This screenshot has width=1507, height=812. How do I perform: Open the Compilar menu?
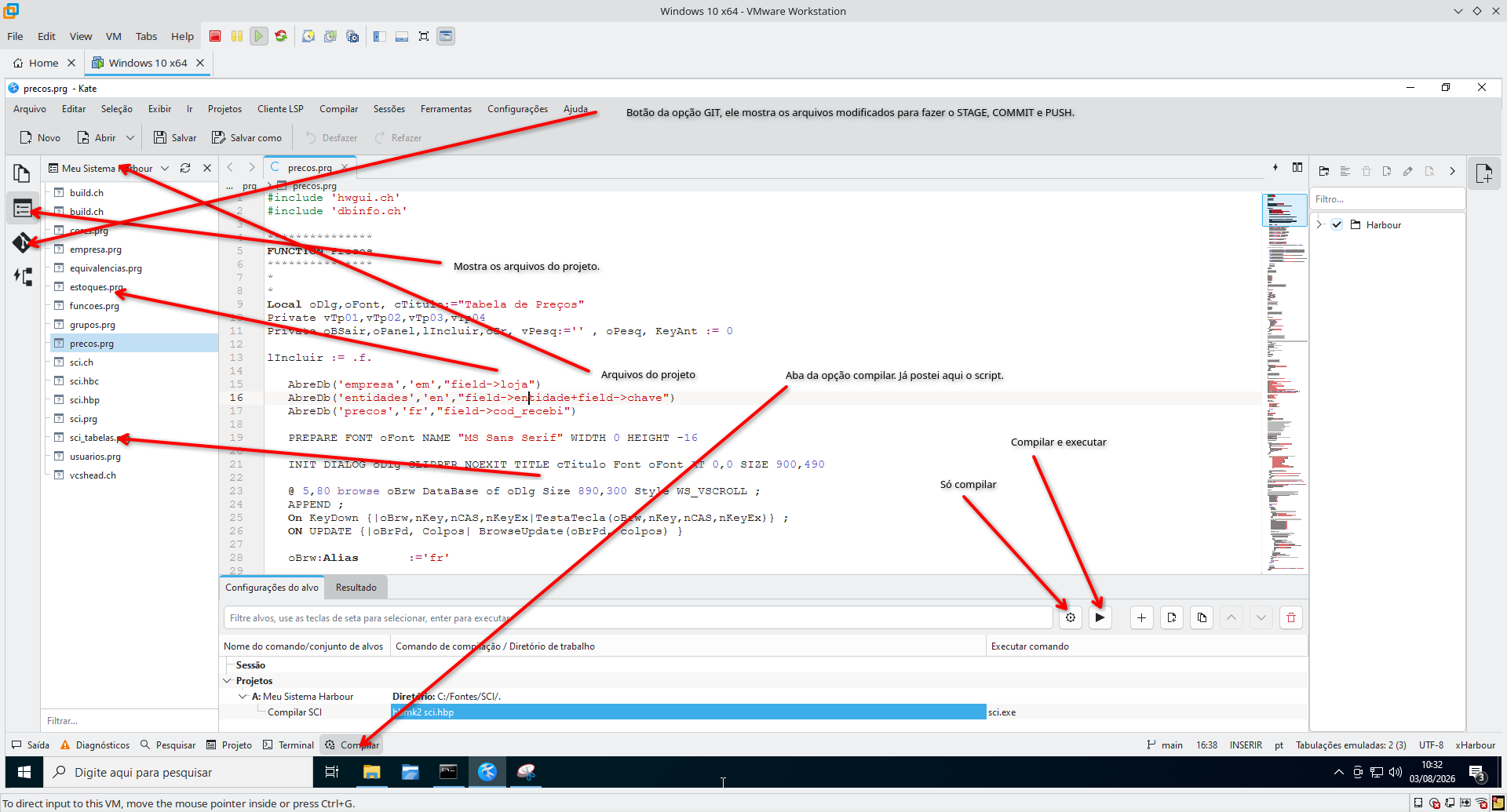(338, 109)
